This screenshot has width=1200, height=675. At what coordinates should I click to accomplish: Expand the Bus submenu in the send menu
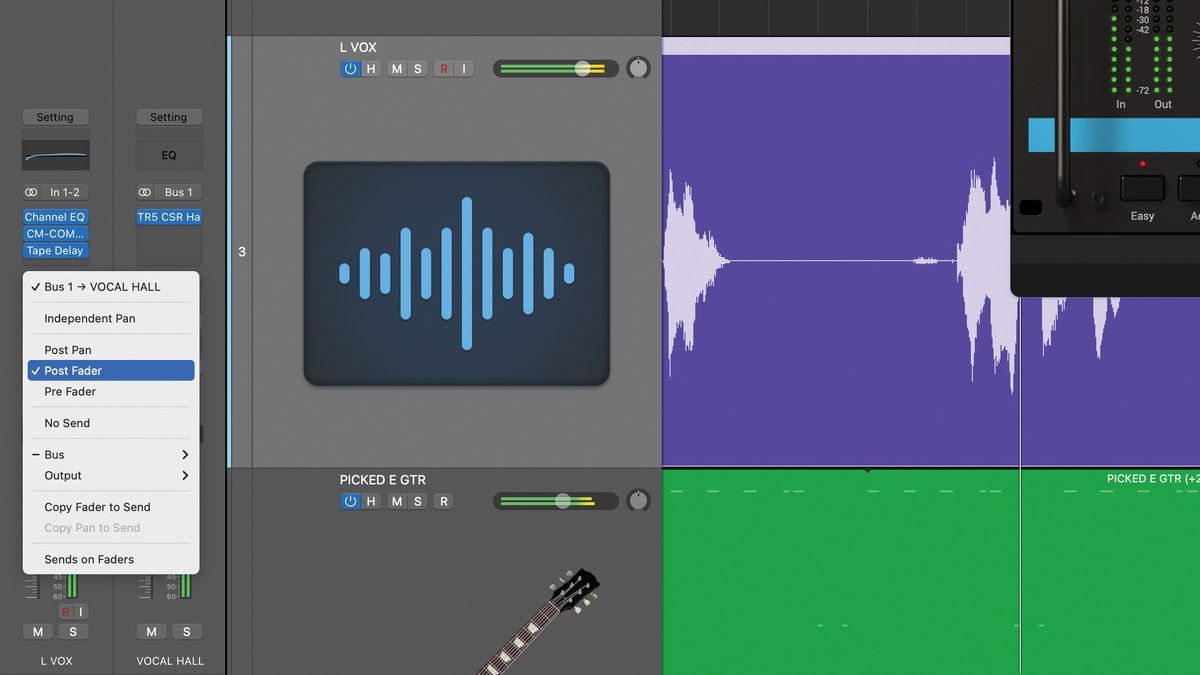coord(110,454)
